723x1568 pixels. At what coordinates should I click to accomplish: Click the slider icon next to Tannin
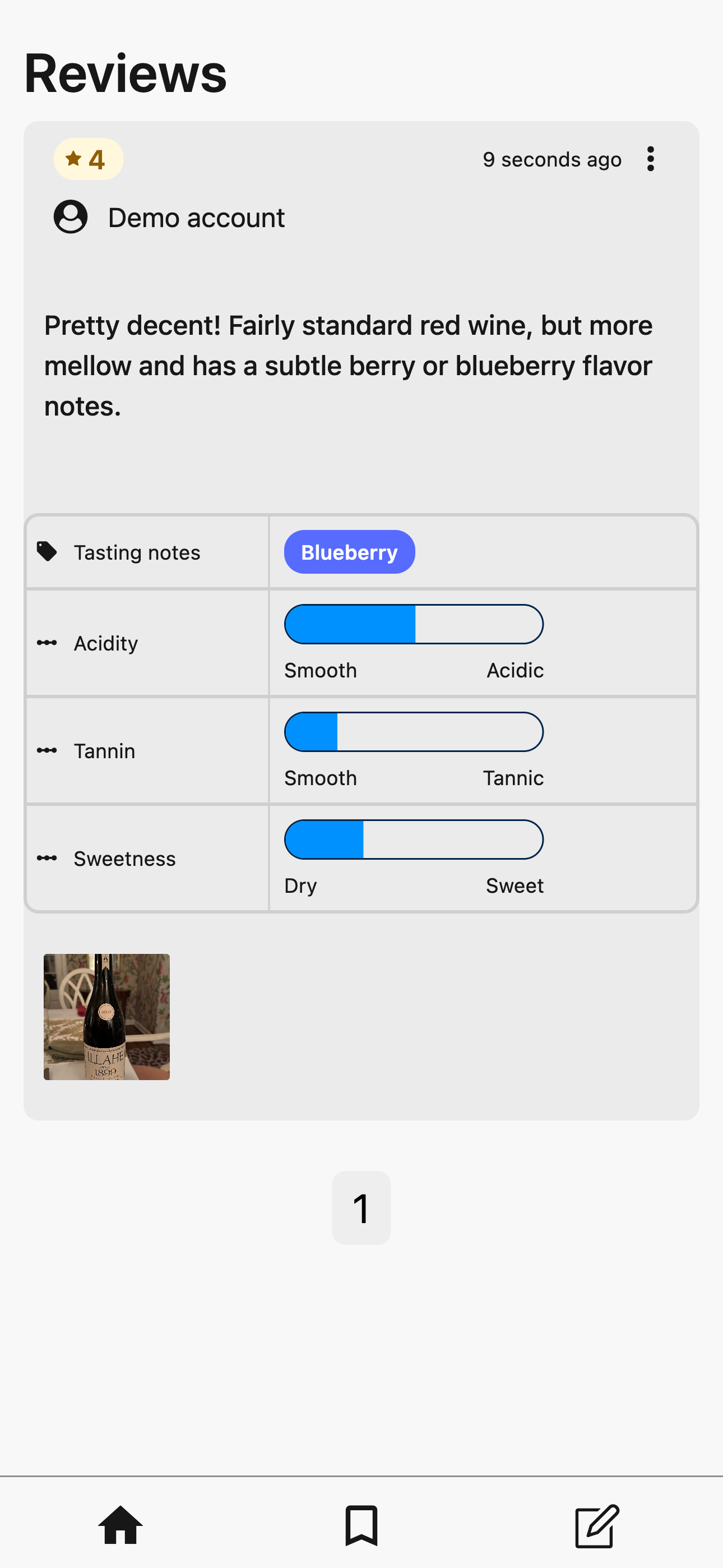pos(47,750)
